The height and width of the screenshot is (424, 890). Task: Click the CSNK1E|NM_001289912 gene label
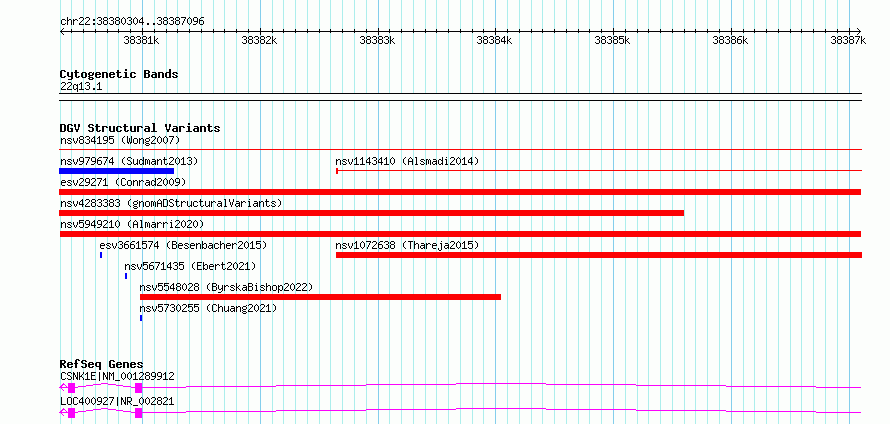pyautogui.click(x=117, y=376)
